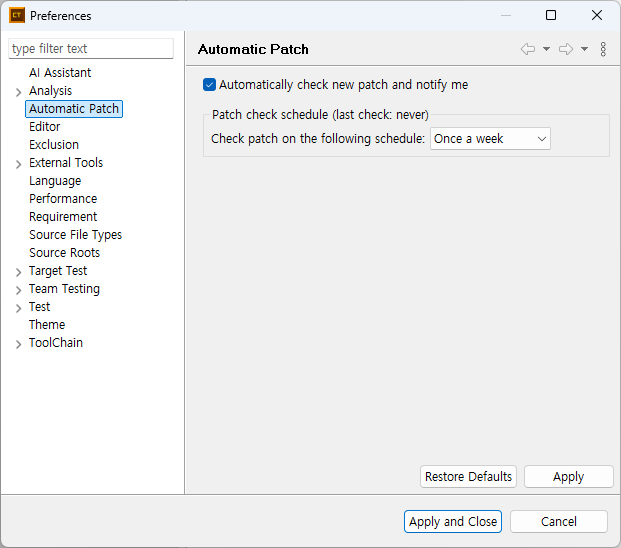Expand the Team Testing tree node
Viewport: 621px width, 548px height.
[x=18, y=290]
